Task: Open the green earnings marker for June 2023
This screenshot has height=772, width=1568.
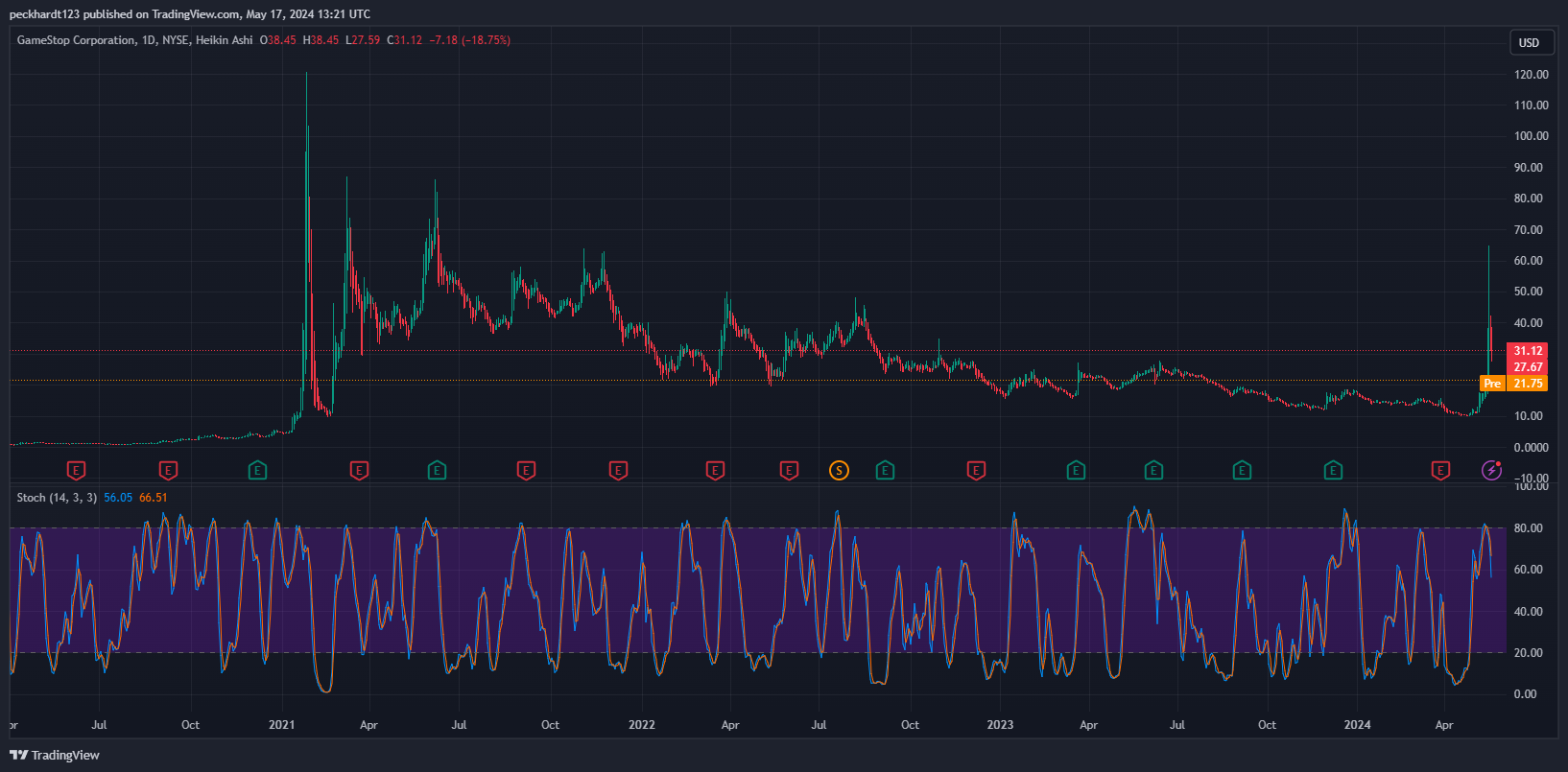Action: coord(1153,470)
